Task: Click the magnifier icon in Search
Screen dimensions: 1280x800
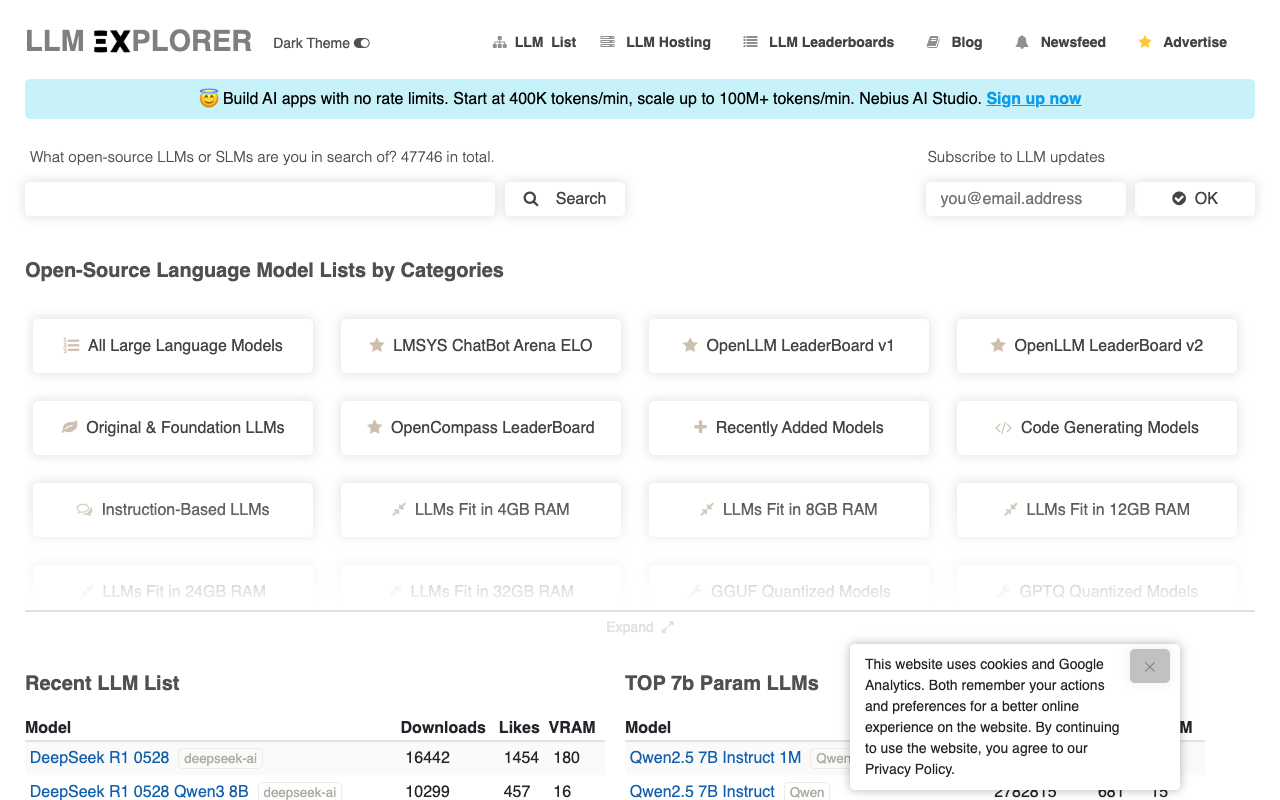Action: [x=531, y=199]
